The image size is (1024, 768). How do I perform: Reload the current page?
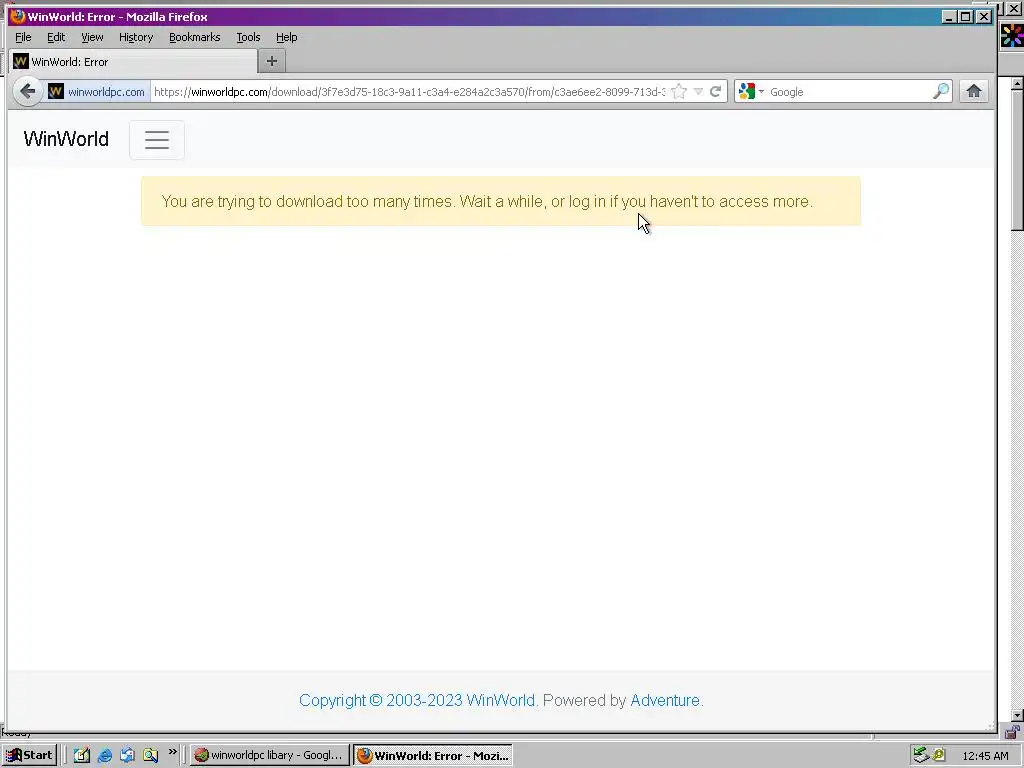[x=716, y=92]
